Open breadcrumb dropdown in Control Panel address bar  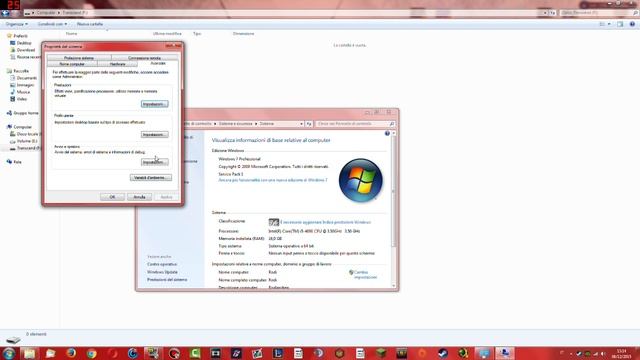point(301,123)
